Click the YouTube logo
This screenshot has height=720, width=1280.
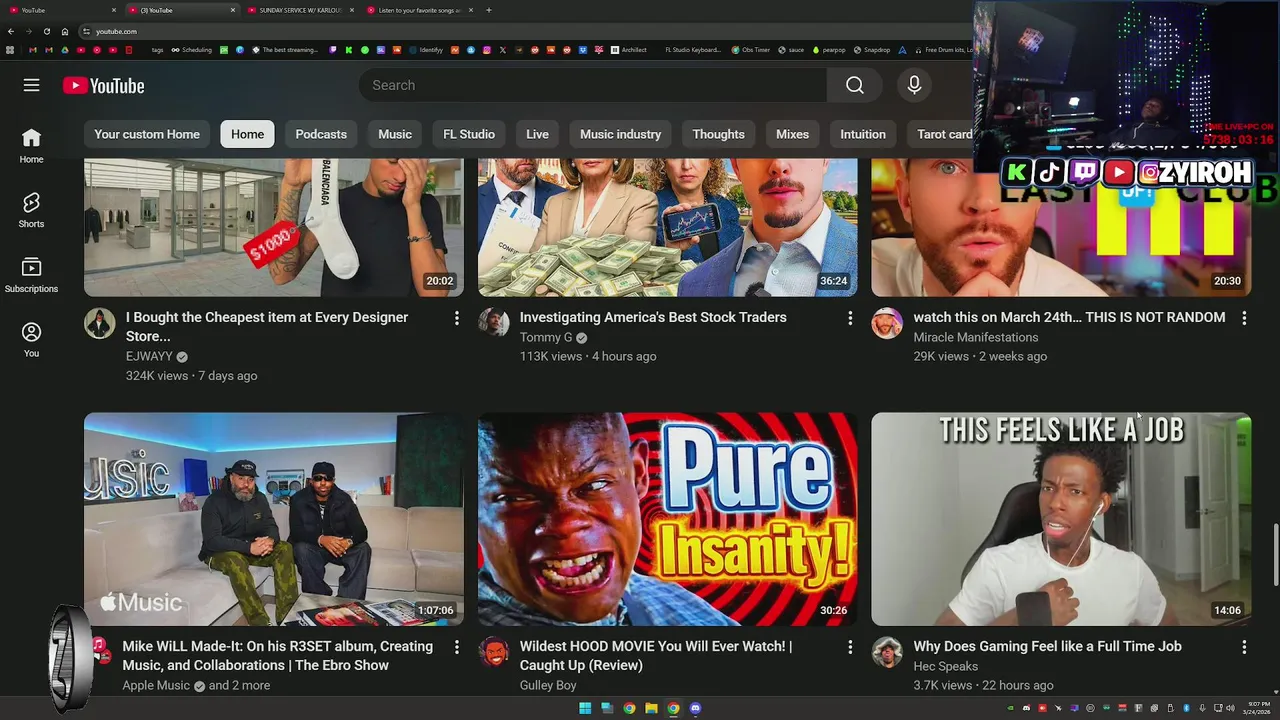click(x=104, y=86)
